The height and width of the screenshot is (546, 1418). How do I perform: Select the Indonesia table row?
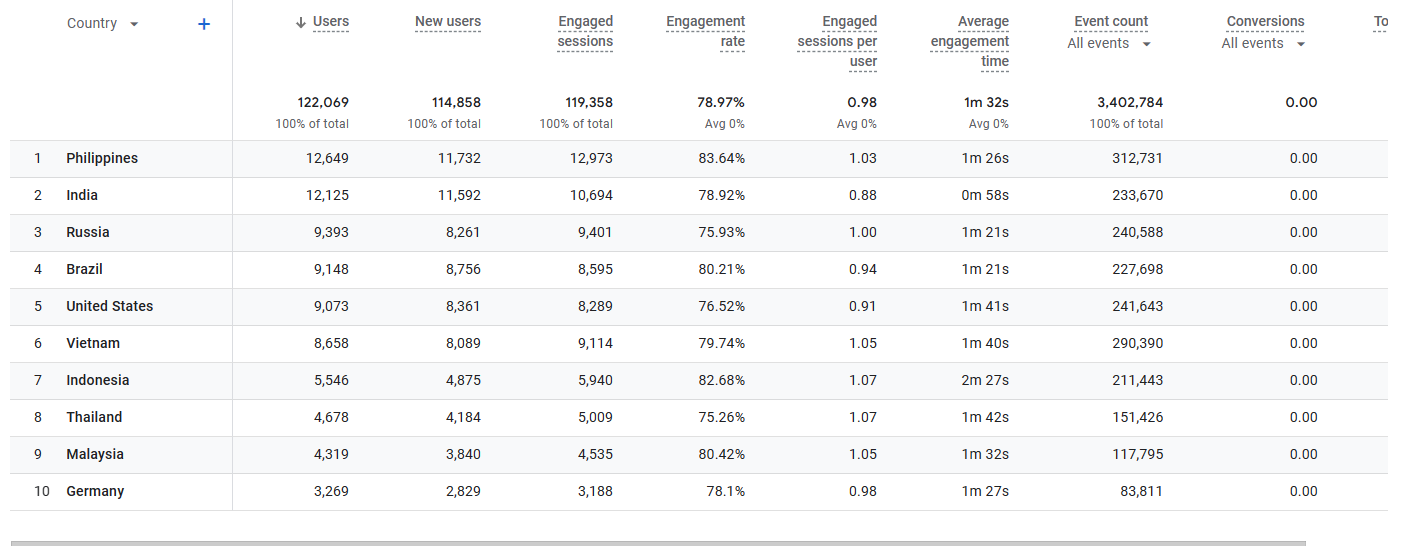click(x=699, y=381)
